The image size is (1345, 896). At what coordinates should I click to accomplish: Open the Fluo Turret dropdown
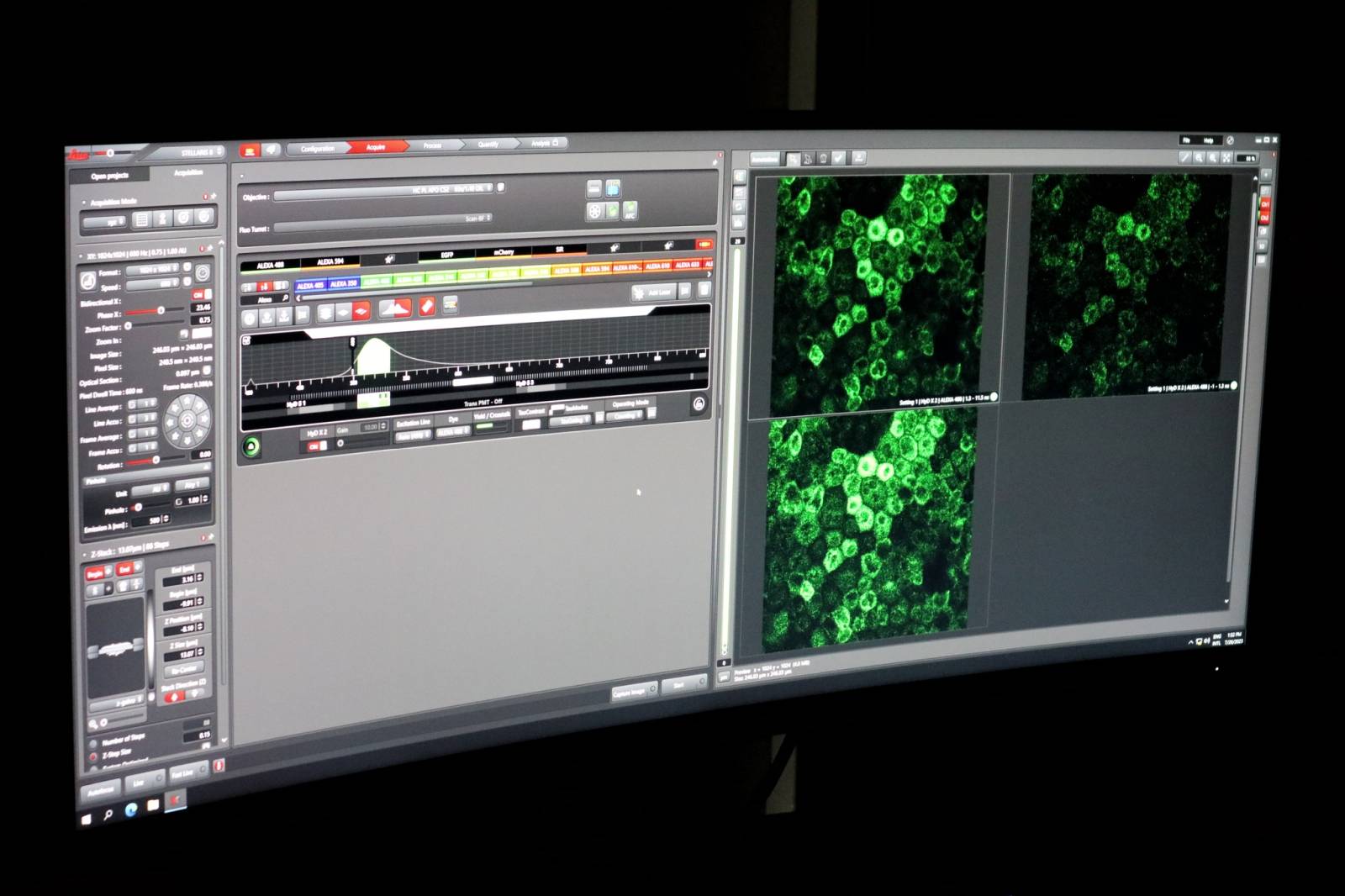382,221
